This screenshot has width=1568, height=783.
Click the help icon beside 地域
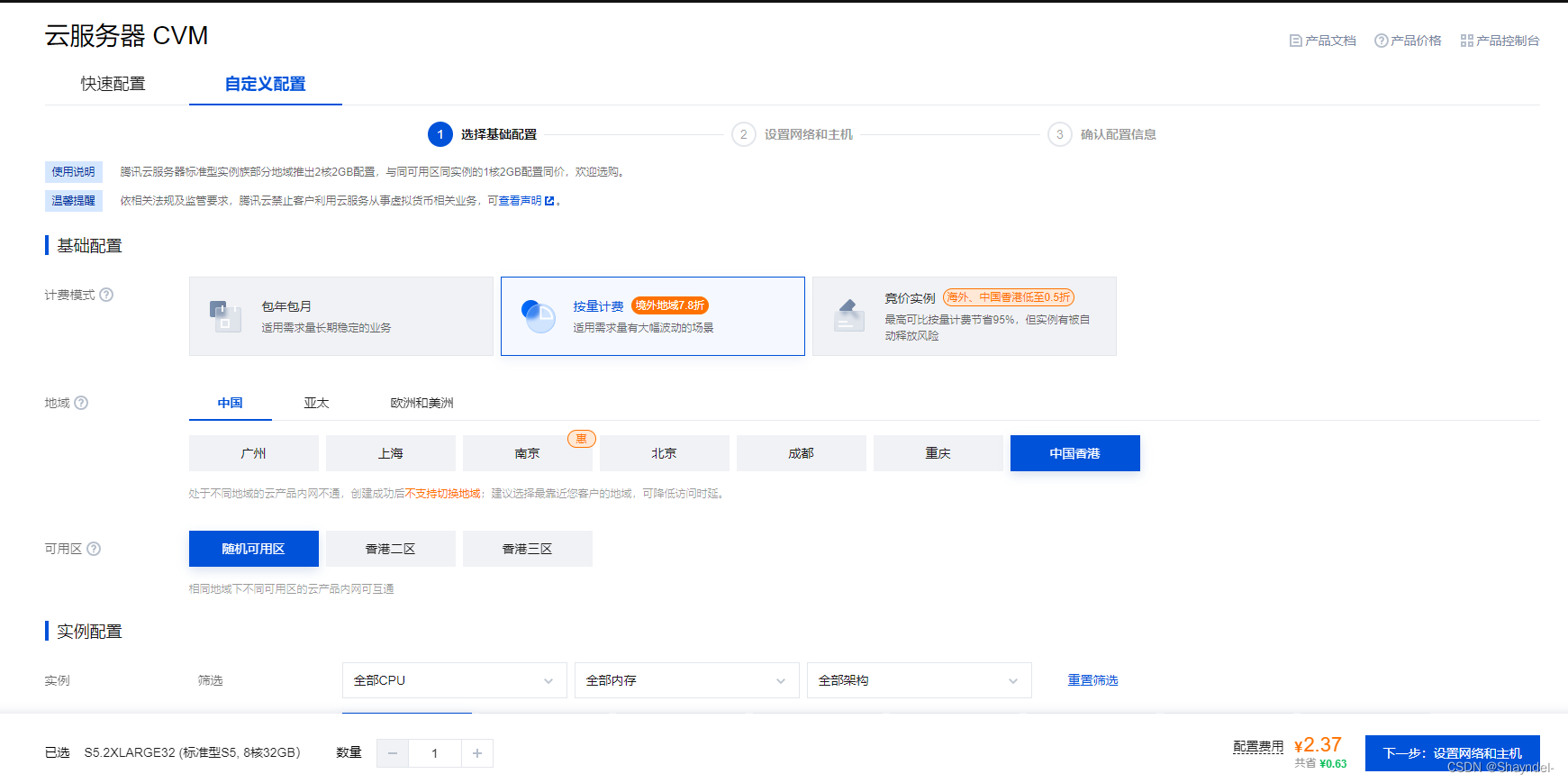click(x=81, y=403)
